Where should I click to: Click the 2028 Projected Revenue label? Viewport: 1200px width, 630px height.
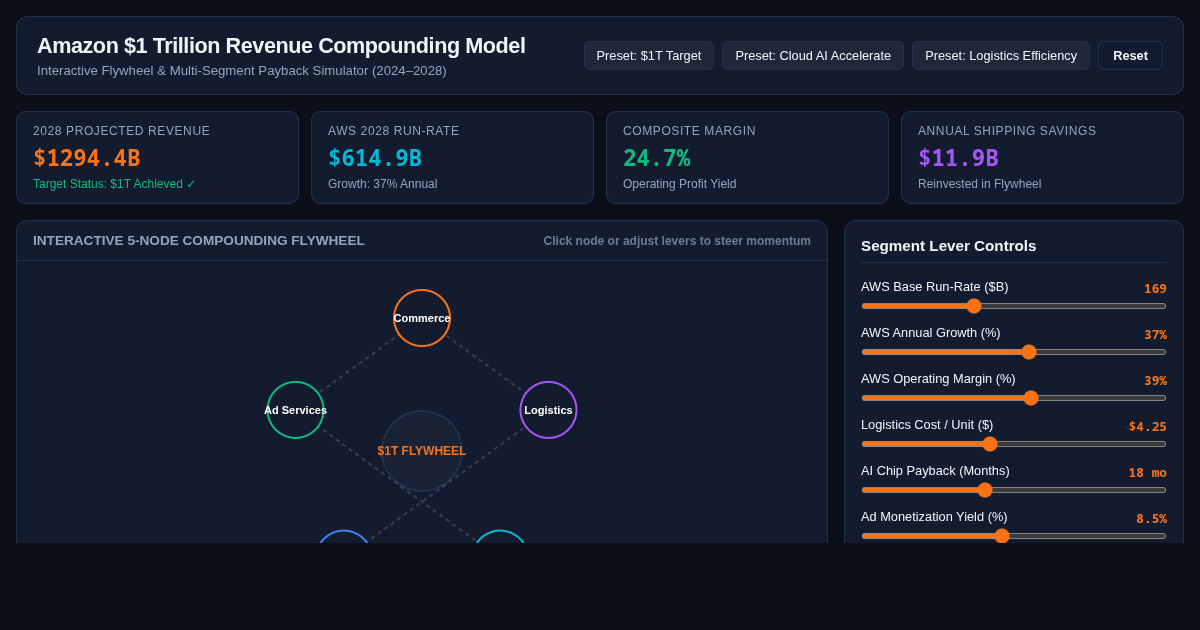[122, 131]
